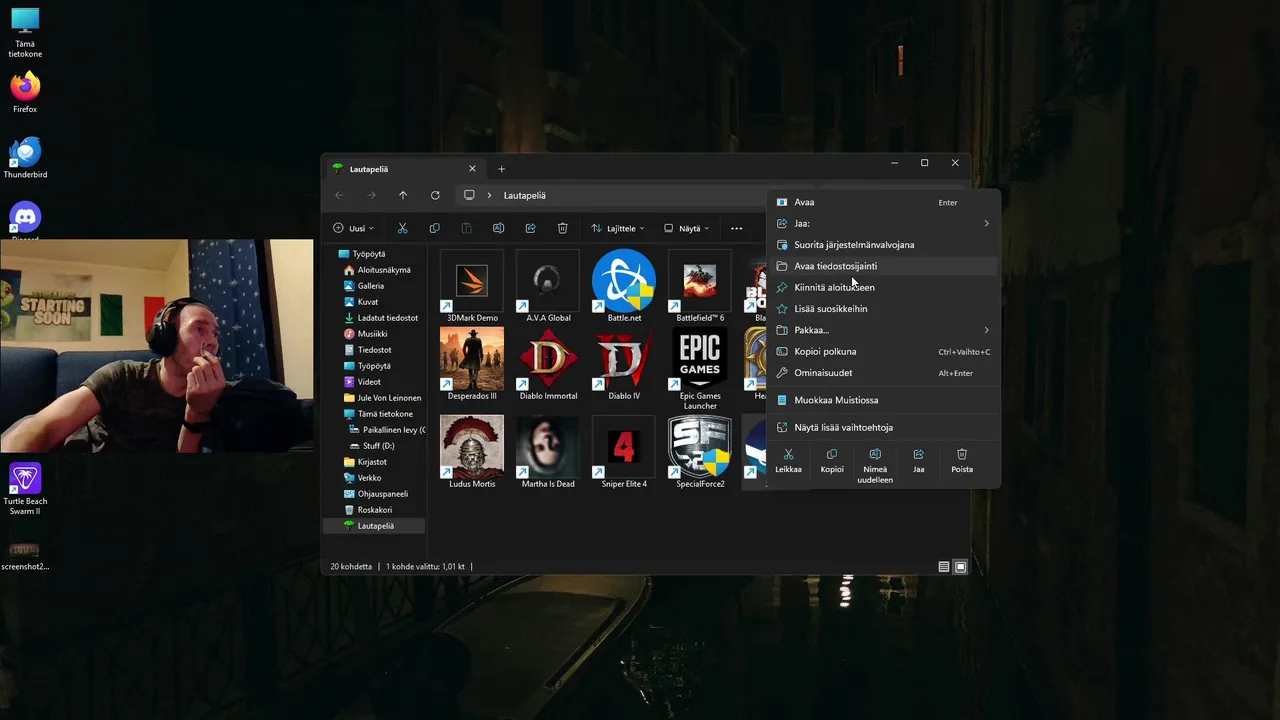Open Thunderbird desktop shortcut
Viewport: 1280px width, 720px height.
pos(25,158)
